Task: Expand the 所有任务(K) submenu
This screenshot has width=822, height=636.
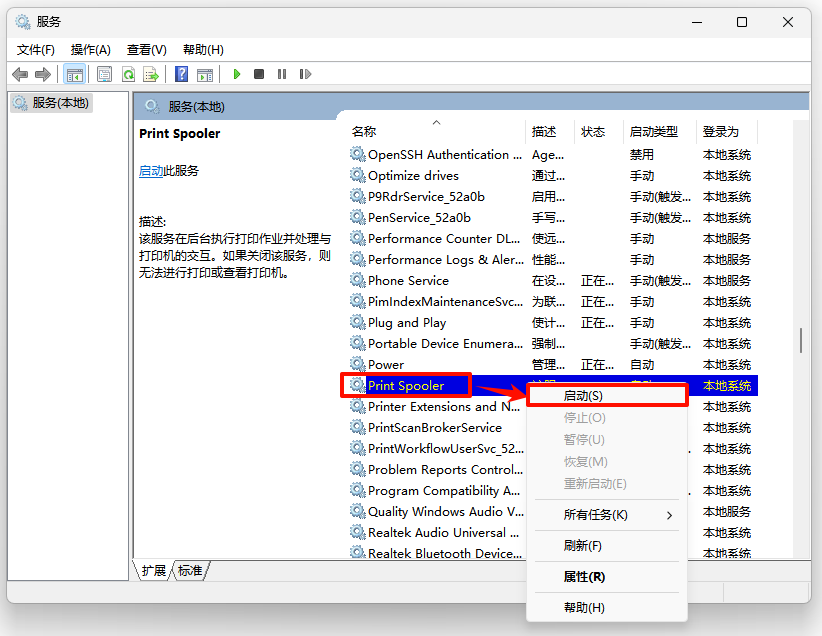Action: click(607, 515)
